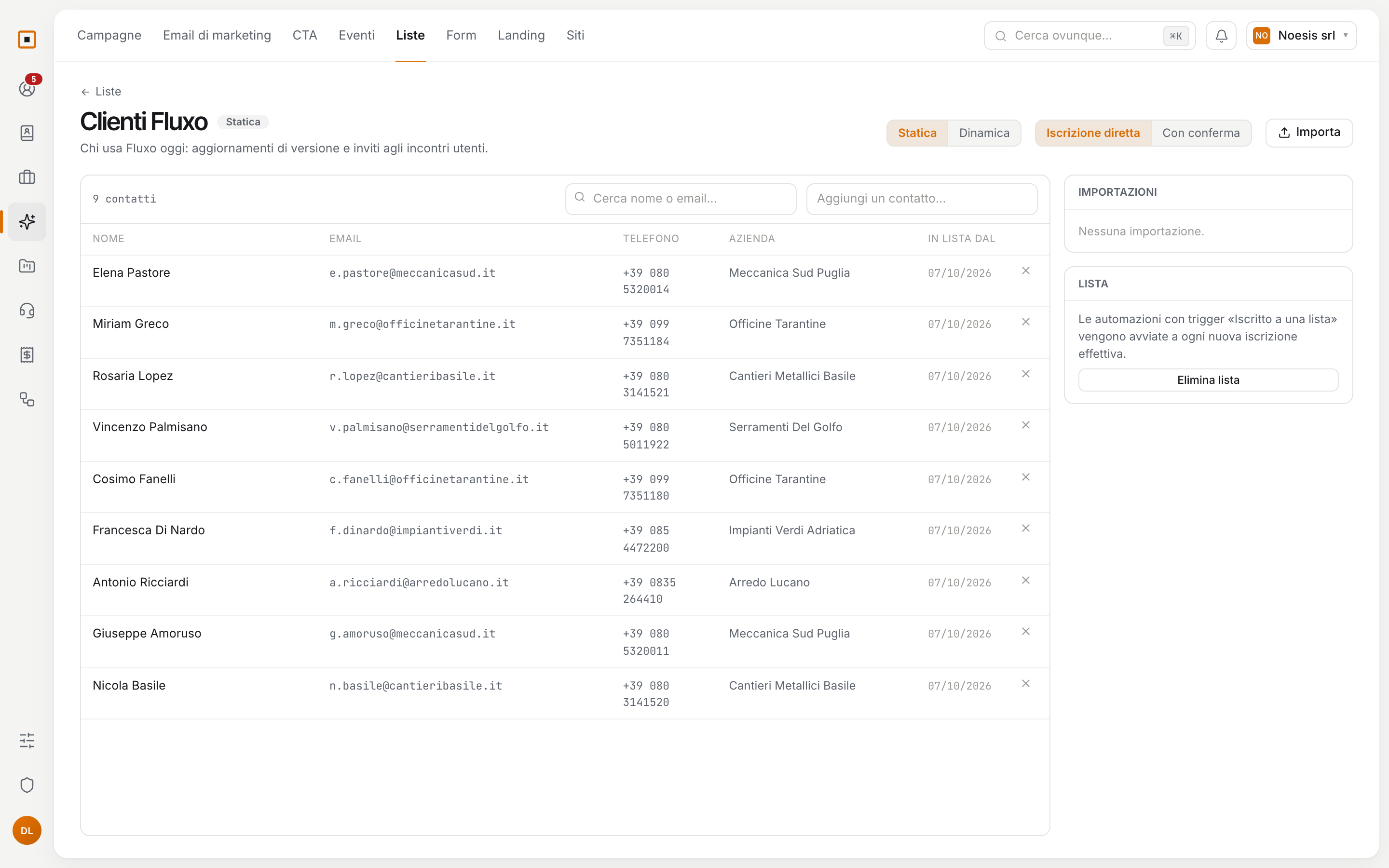Remove Miriam Greco from the list
Viewport: 1389px width, 868px height.
coord(1026,322)
